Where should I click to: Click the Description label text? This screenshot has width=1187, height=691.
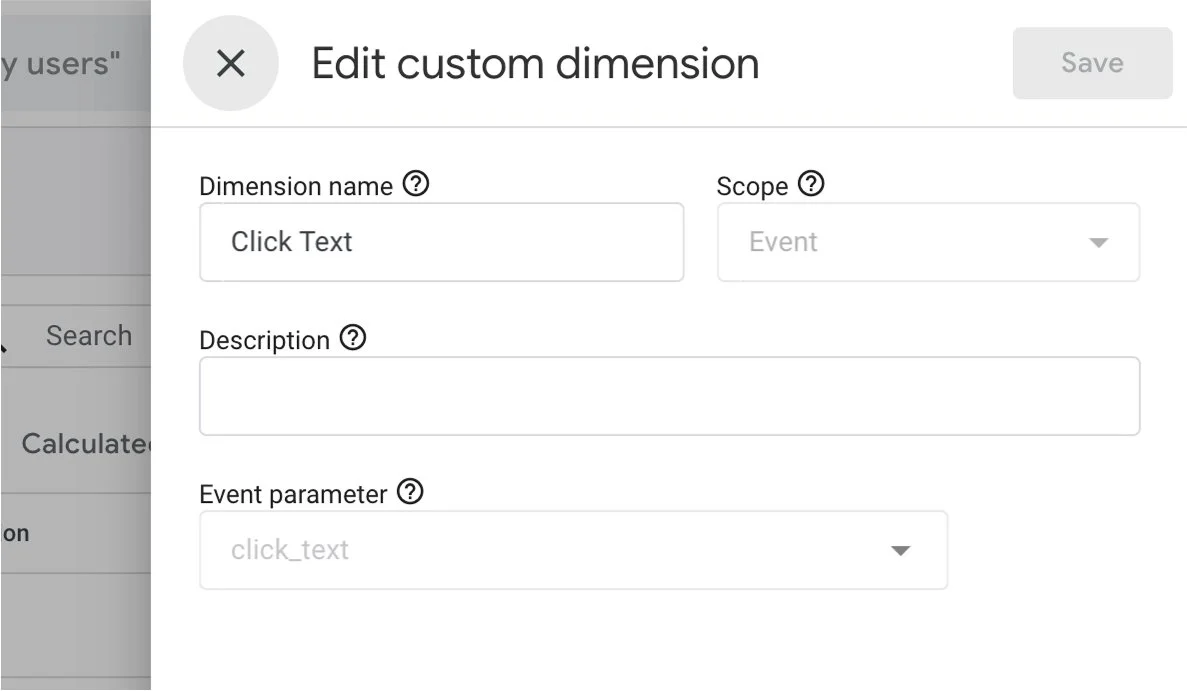(x=264, y=340)
